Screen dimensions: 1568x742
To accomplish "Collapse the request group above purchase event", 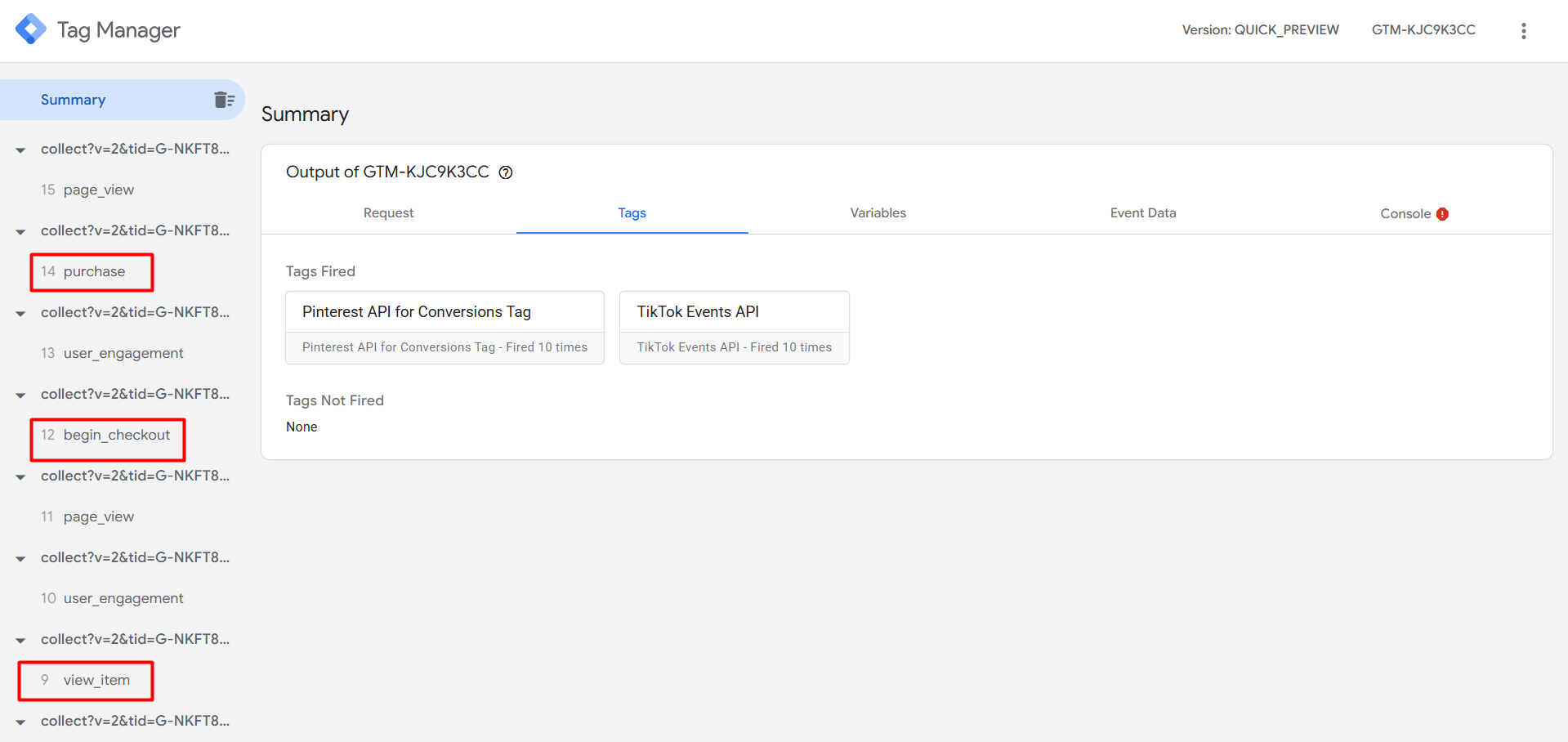I will pyautogui.click(x=20, y=231).
